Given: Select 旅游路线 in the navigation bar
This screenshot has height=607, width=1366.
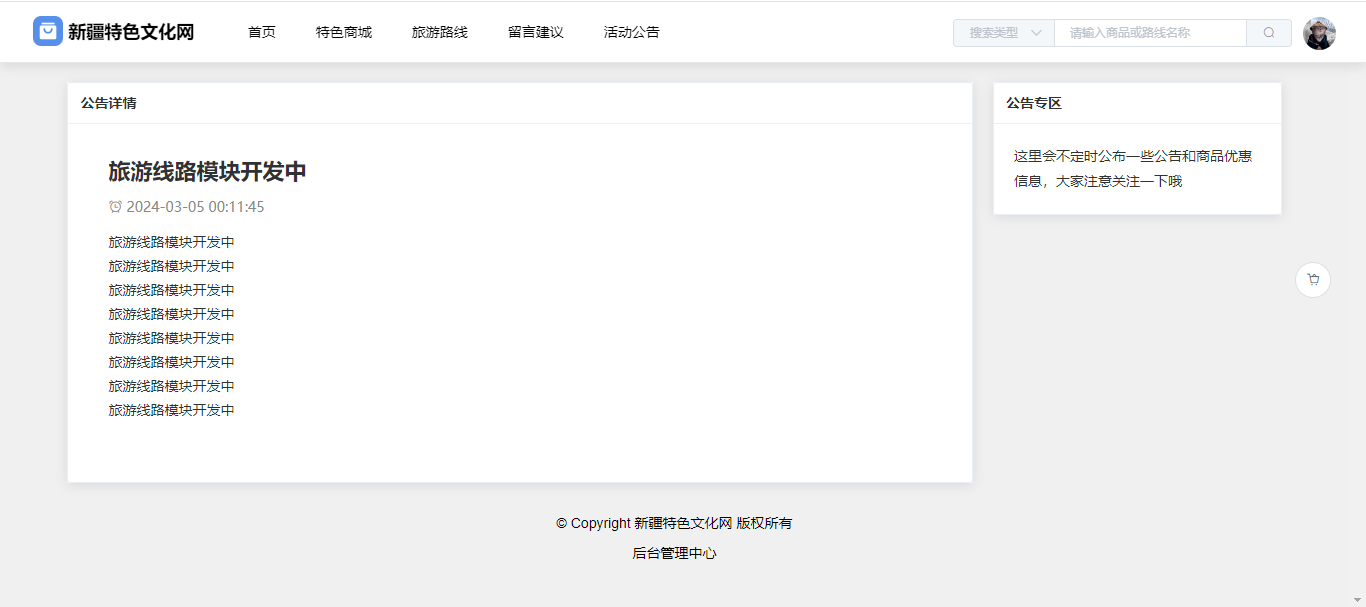Looking at the screenshot, I should 440,32.
